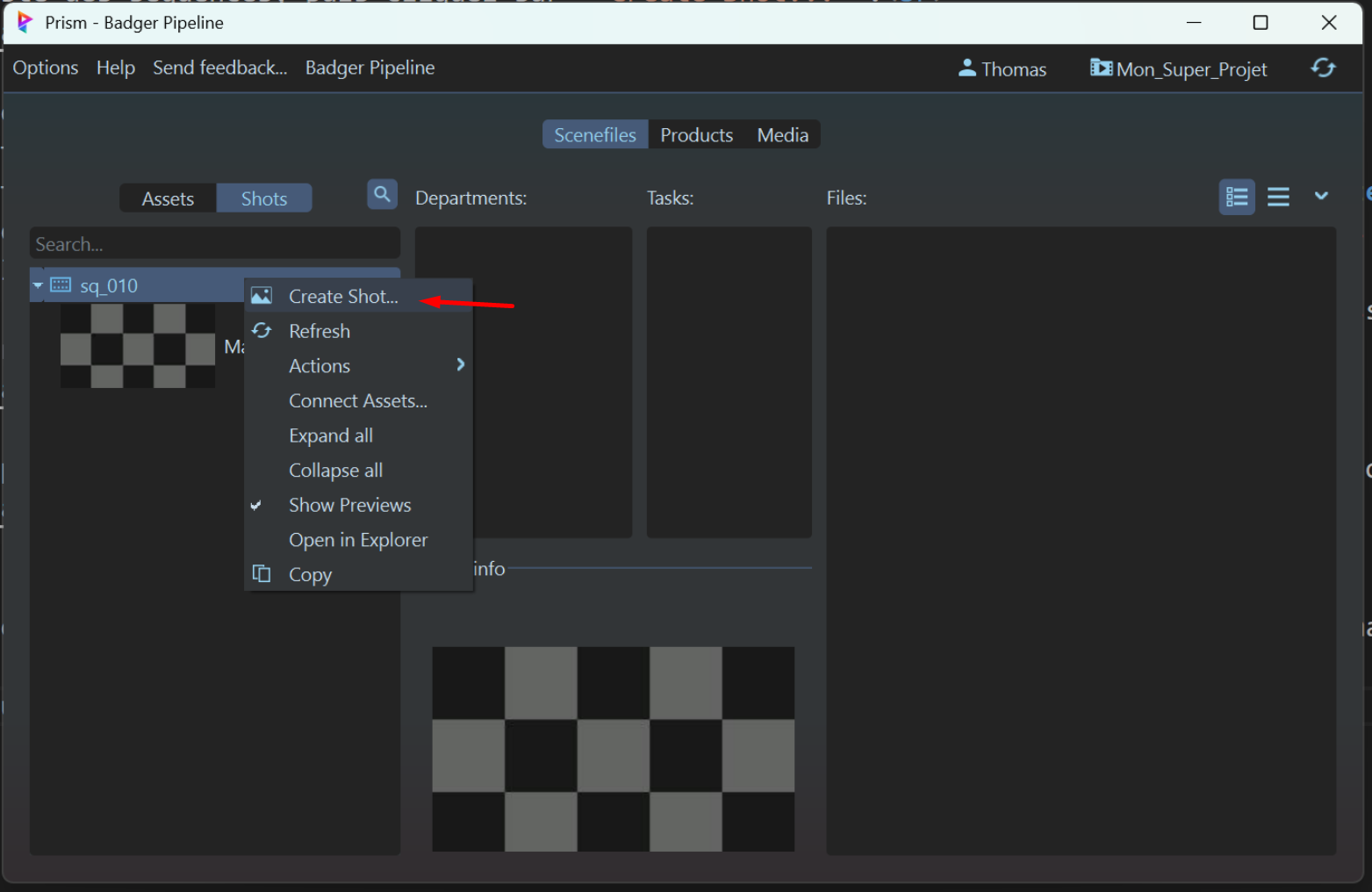Switch files to compact list view icon

(1278, 198)
